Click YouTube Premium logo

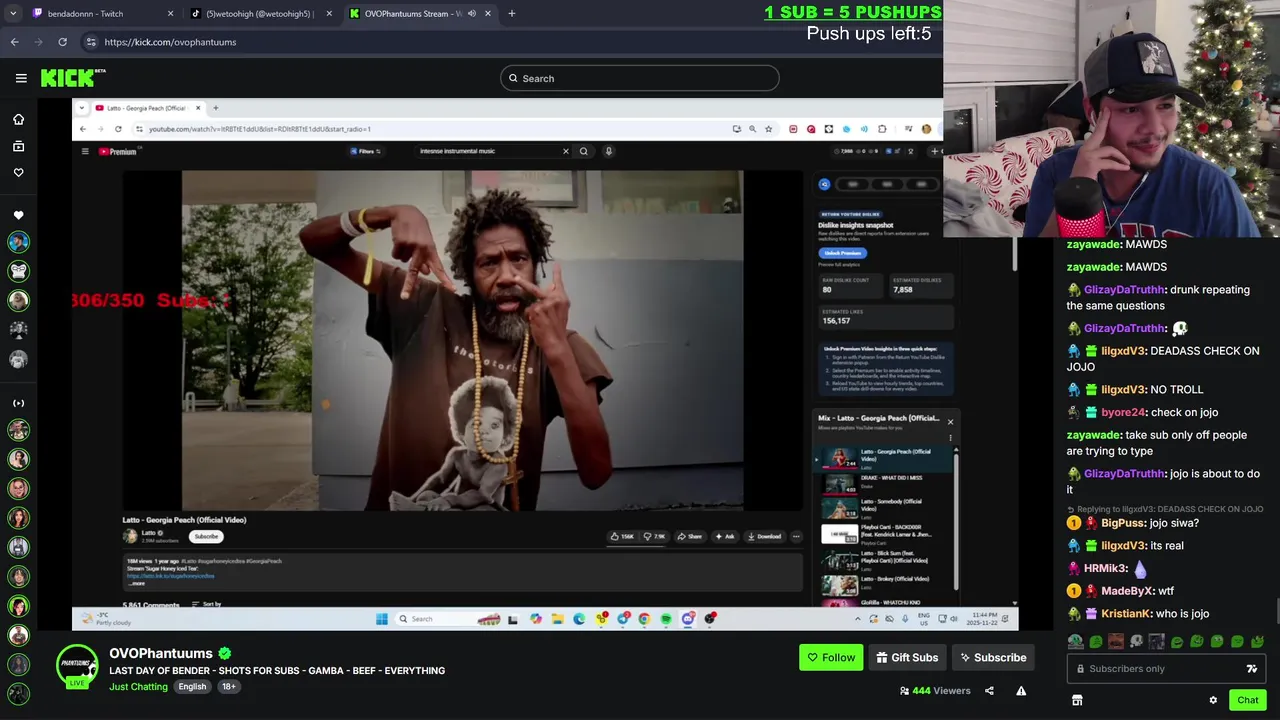pyautogui.click(x=118, y=151)
